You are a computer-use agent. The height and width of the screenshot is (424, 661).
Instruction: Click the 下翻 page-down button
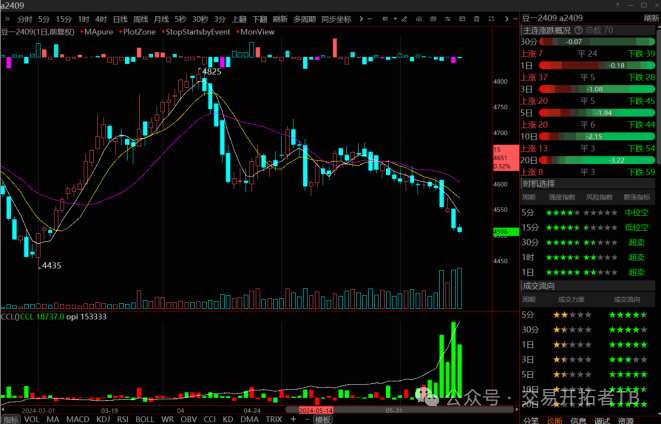[x=260, y=19]
